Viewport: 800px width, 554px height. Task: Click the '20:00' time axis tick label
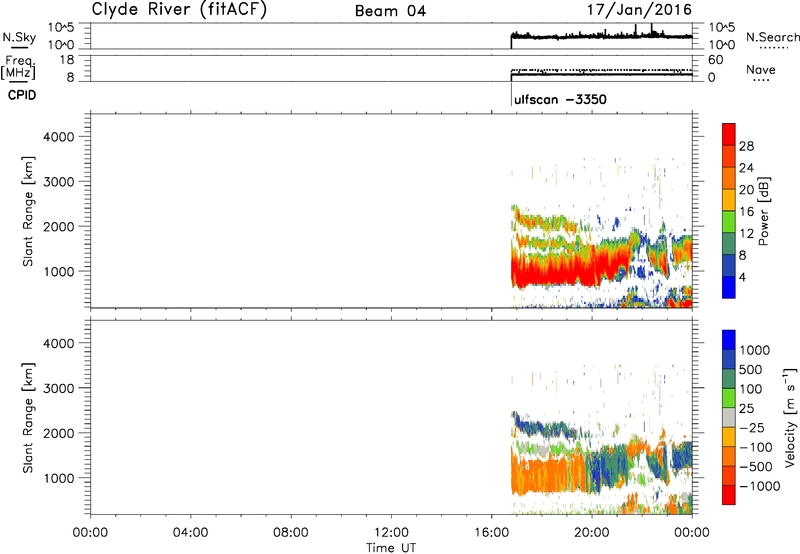[592, 533]
